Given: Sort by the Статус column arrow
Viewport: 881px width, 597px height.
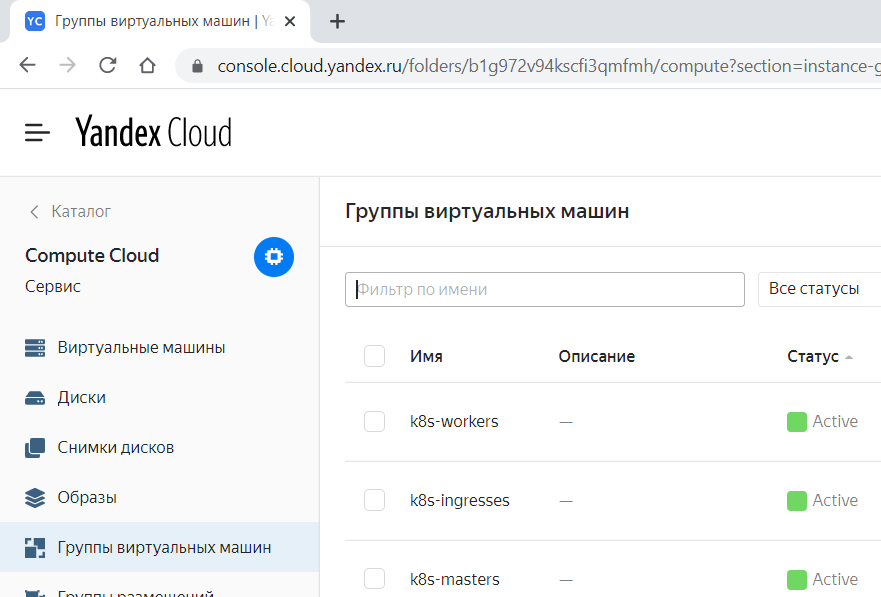Looking at the screenshot, I should pos(849,357).
